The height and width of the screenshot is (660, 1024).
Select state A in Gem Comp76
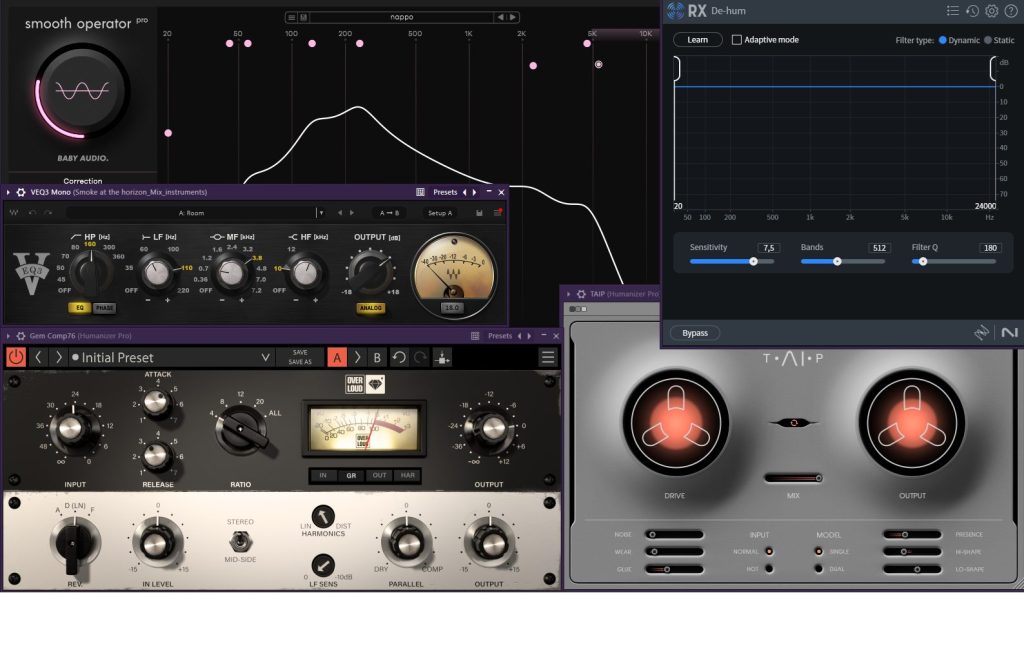point(337,357)
